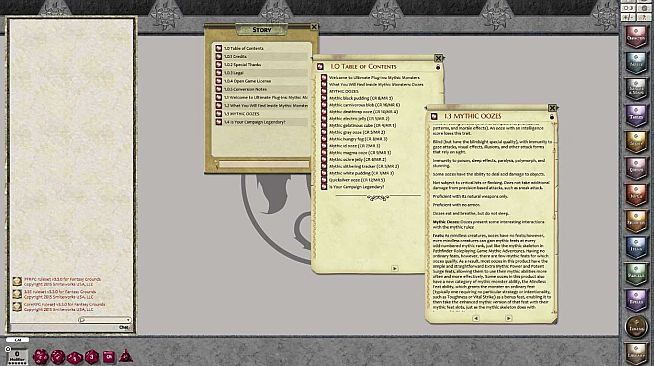Click link icon beside 1.0 Table of Contents
This screenshot has height=366, width=654.
(x=219, y=48)
